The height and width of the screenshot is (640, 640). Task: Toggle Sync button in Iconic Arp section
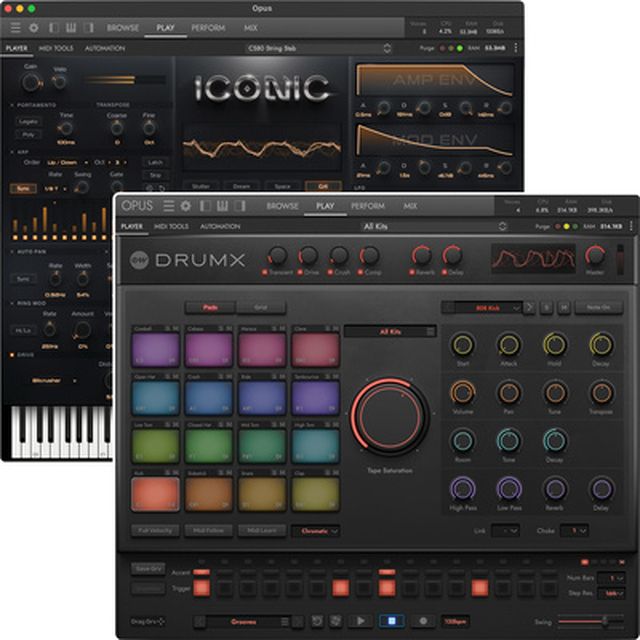click(23, 188)
